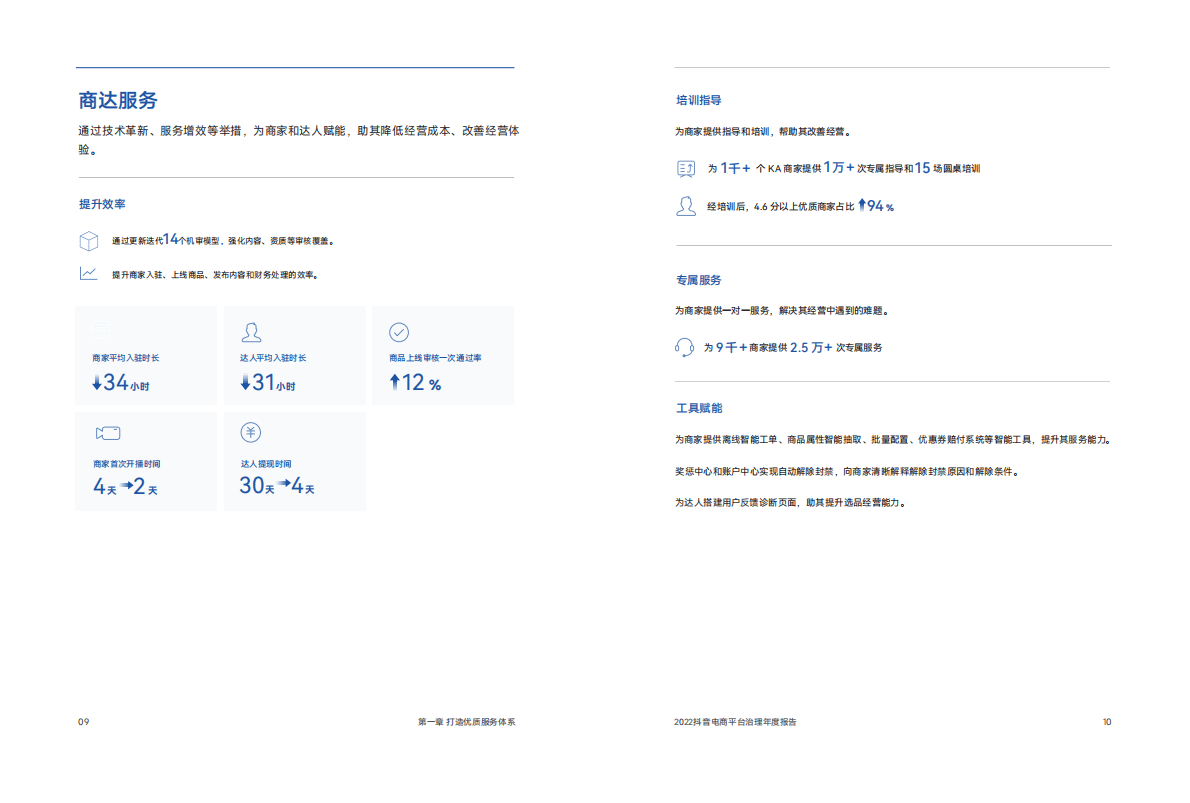The height and width of the screenshot is (803, 1190).
Task: Click the 提升效率 section heading
Action: 102,204
